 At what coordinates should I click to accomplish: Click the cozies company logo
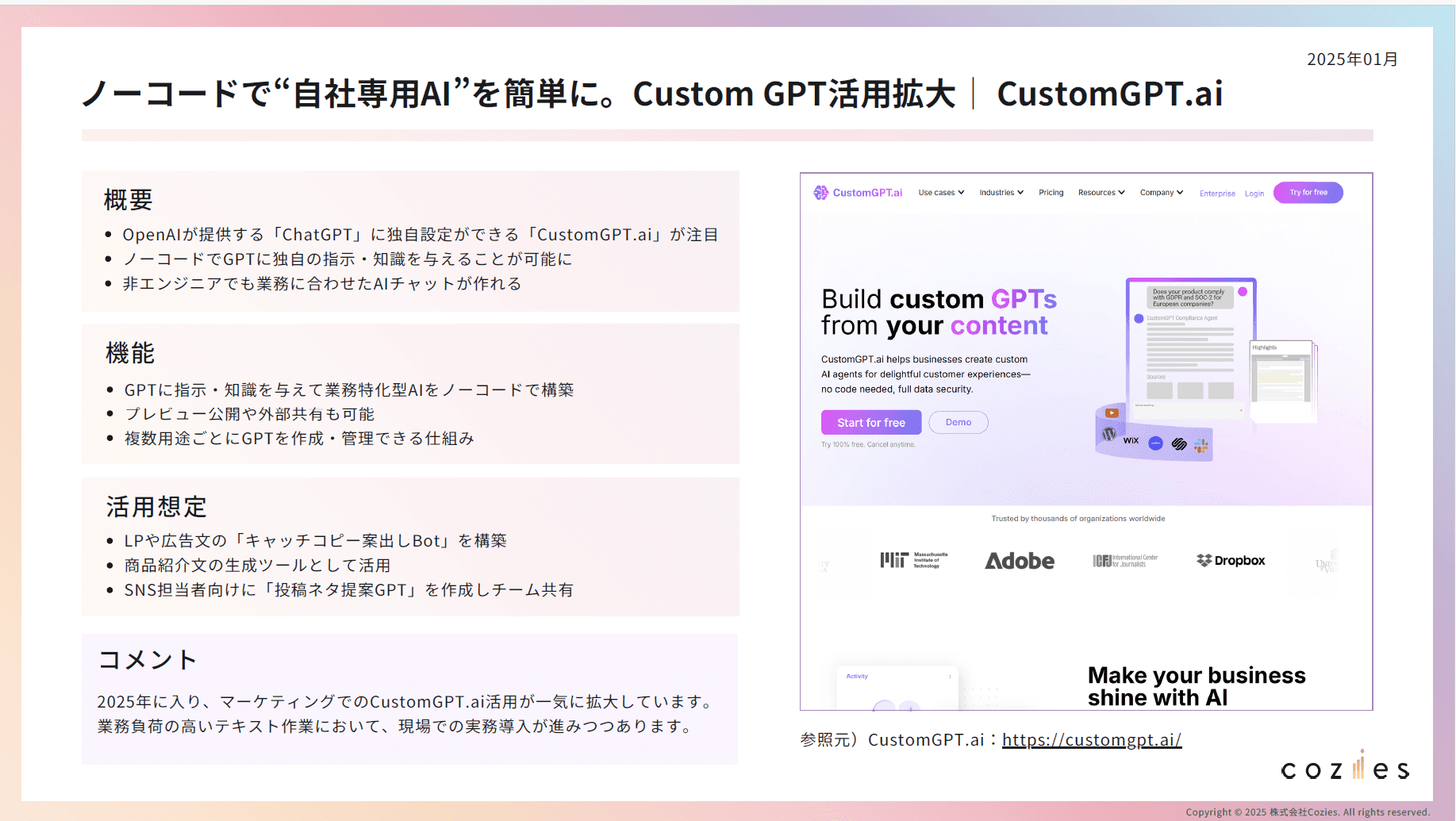(1345, 766)
